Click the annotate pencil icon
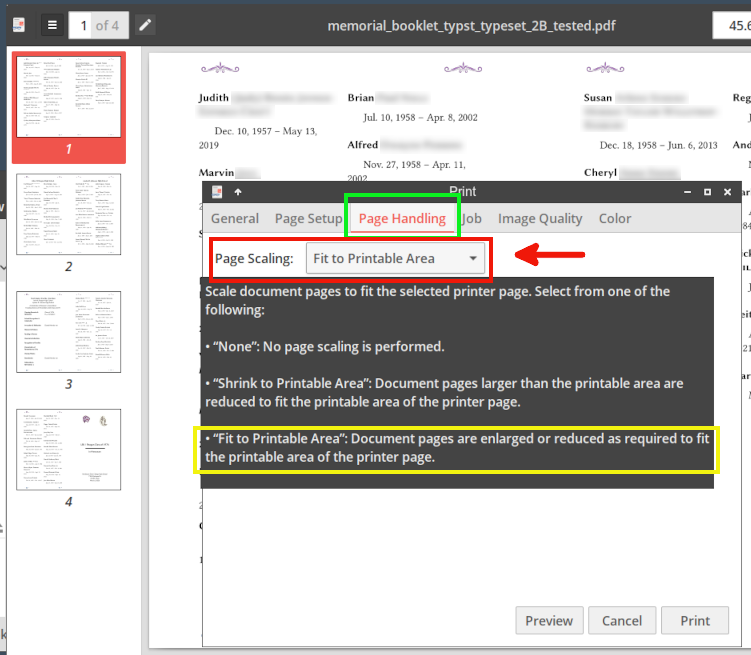 tap(146, 25)
